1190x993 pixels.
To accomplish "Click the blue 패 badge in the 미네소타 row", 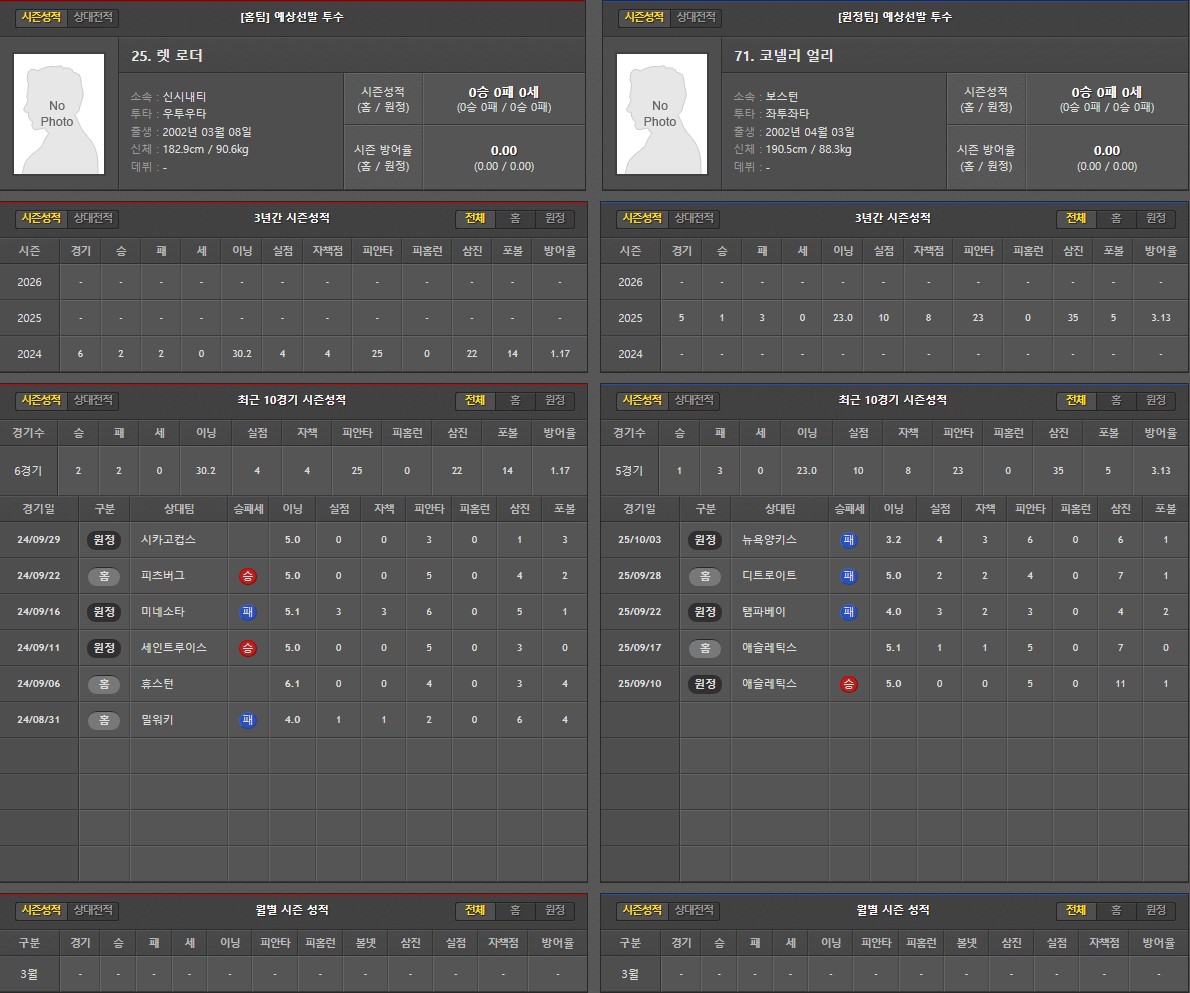I will [247, 612].
